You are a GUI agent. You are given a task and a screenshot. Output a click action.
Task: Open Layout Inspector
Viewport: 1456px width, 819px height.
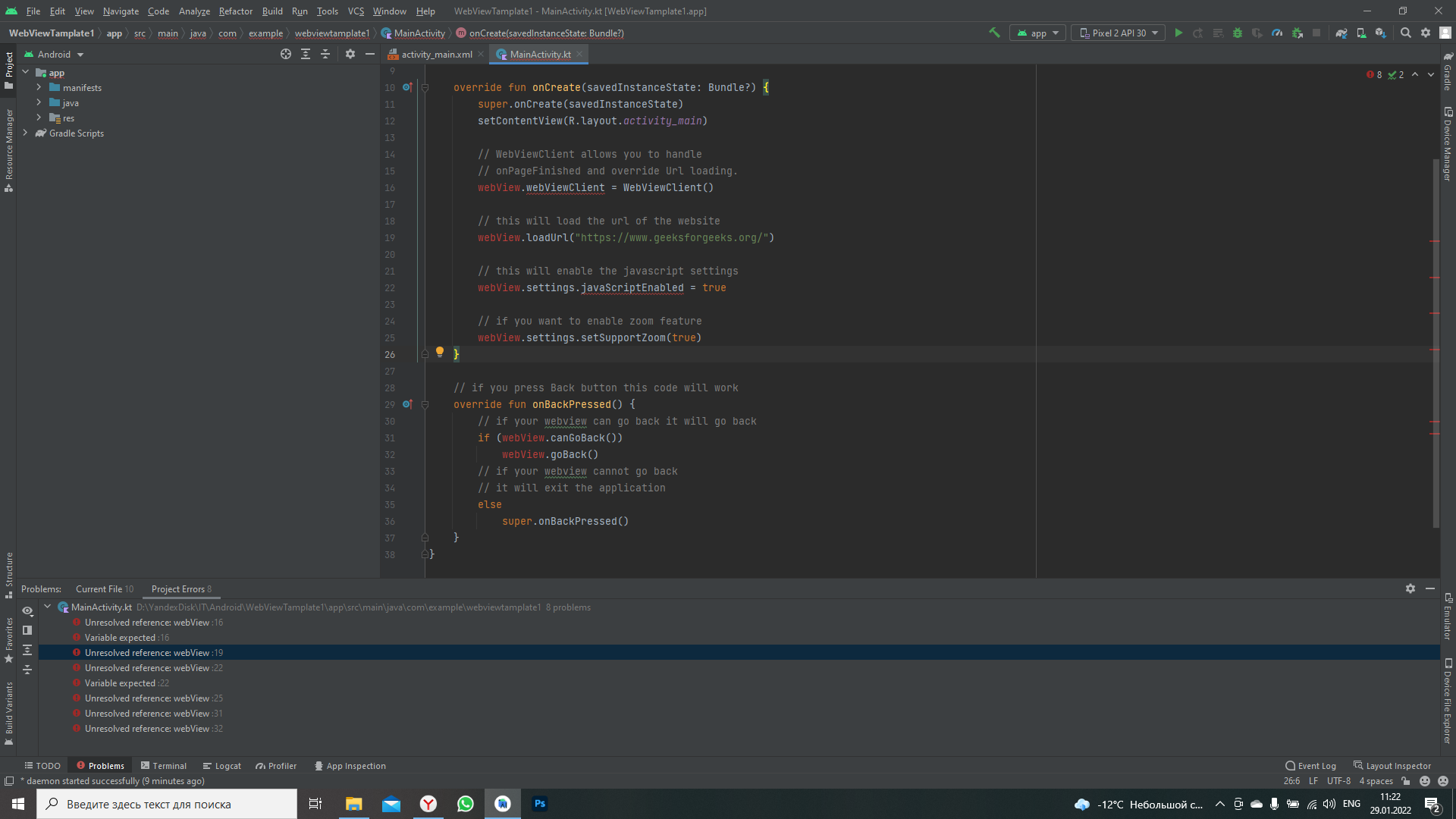click(x=1392, y=766)
